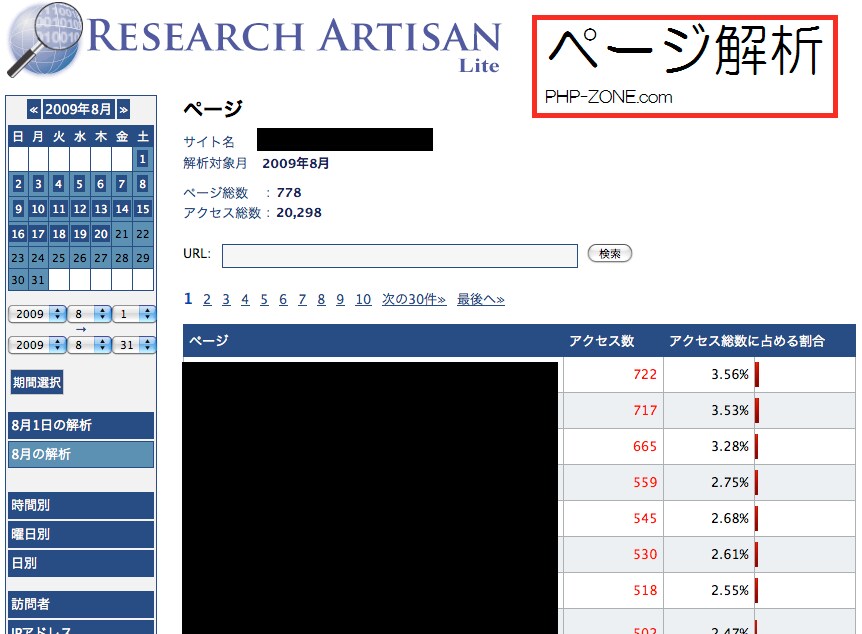
Task: Open the end month 8 dropdown
Action: tap(89, 345)
